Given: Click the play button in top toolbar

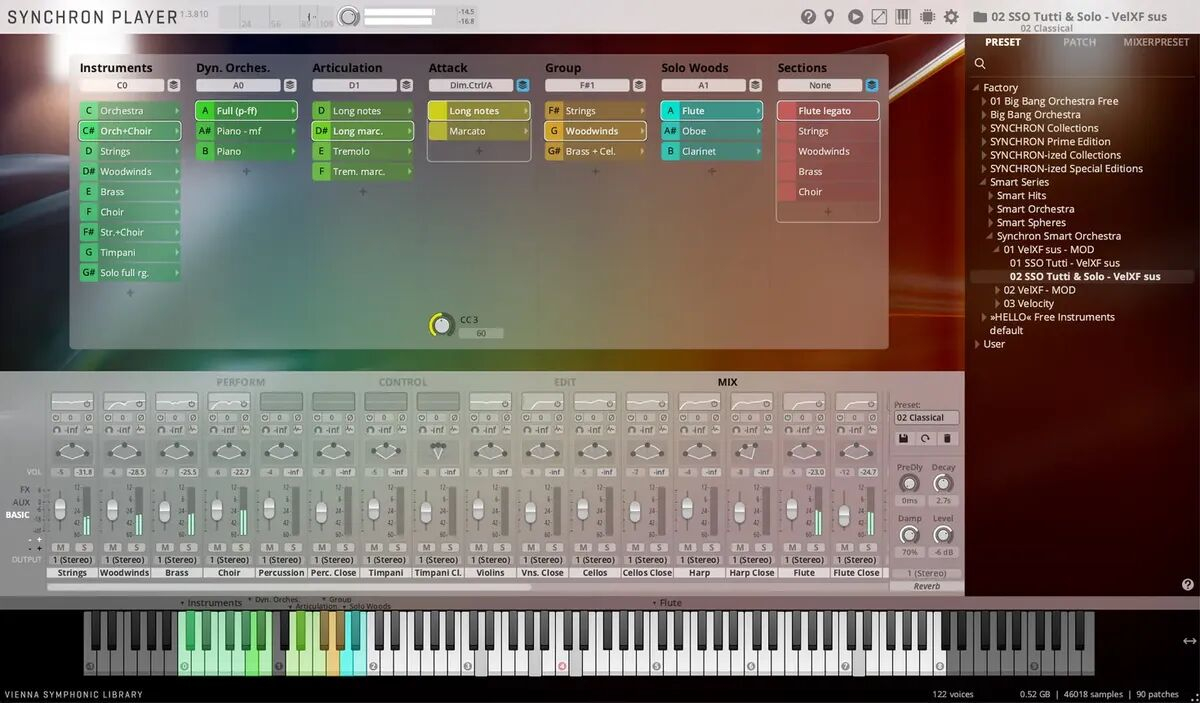Looking at the screenshot, I should tap(855, 17).
